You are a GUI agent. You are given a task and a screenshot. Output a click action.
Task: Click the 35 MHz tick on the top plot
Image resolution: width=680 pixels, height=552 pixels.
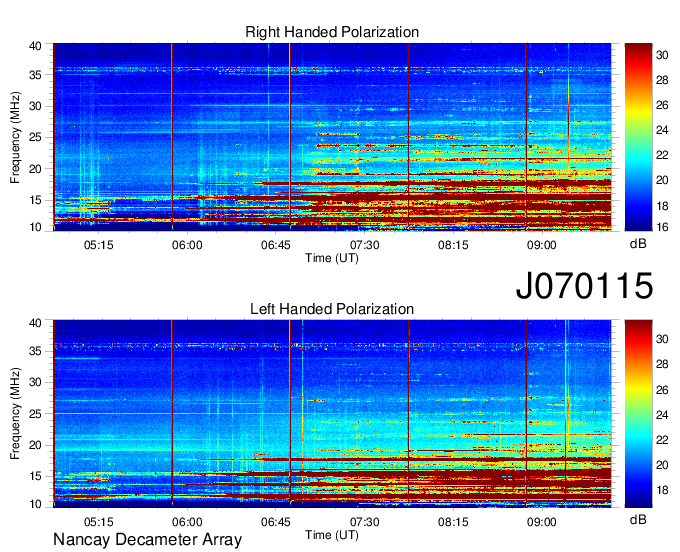[x=35, y=75]
